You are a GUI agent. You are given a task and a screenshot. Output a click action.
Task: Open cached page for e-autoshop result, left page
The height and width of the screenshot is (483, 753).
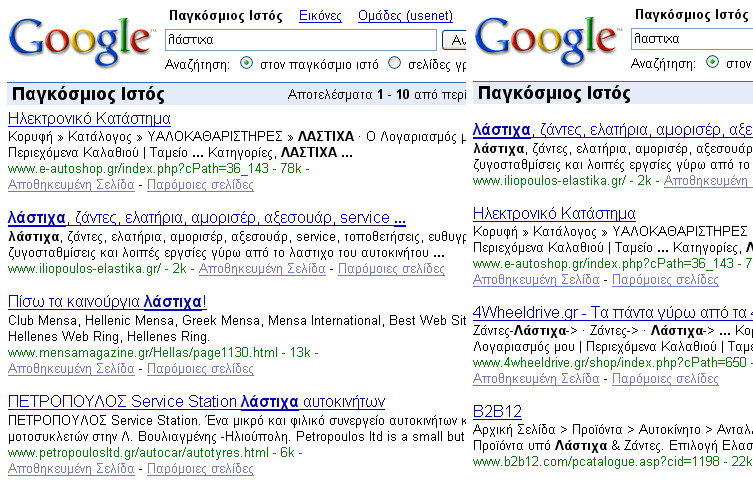(x=71, y=185)
